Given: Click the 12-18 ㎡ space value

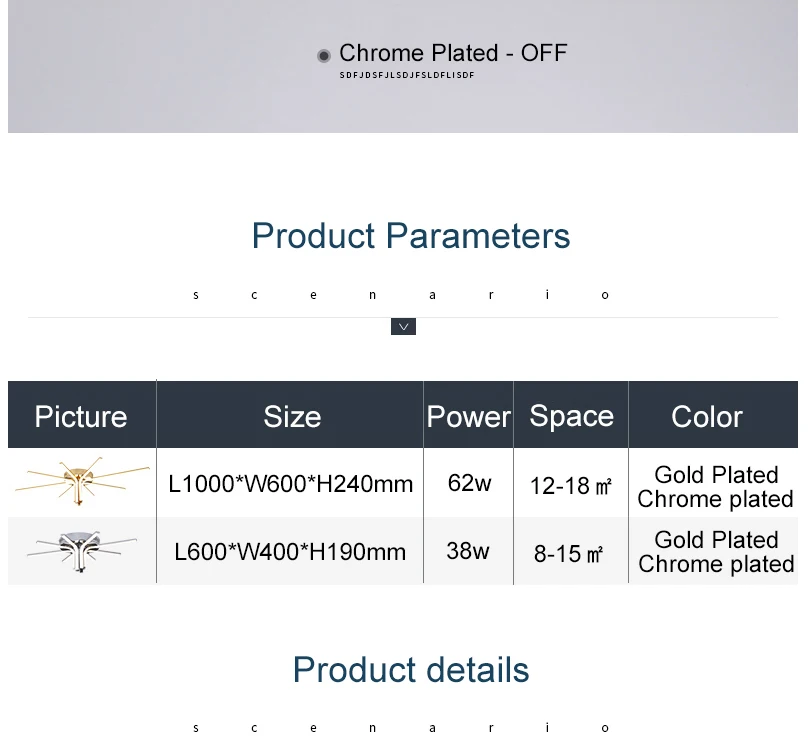Looking at the screenshot, I should point(571,486).
